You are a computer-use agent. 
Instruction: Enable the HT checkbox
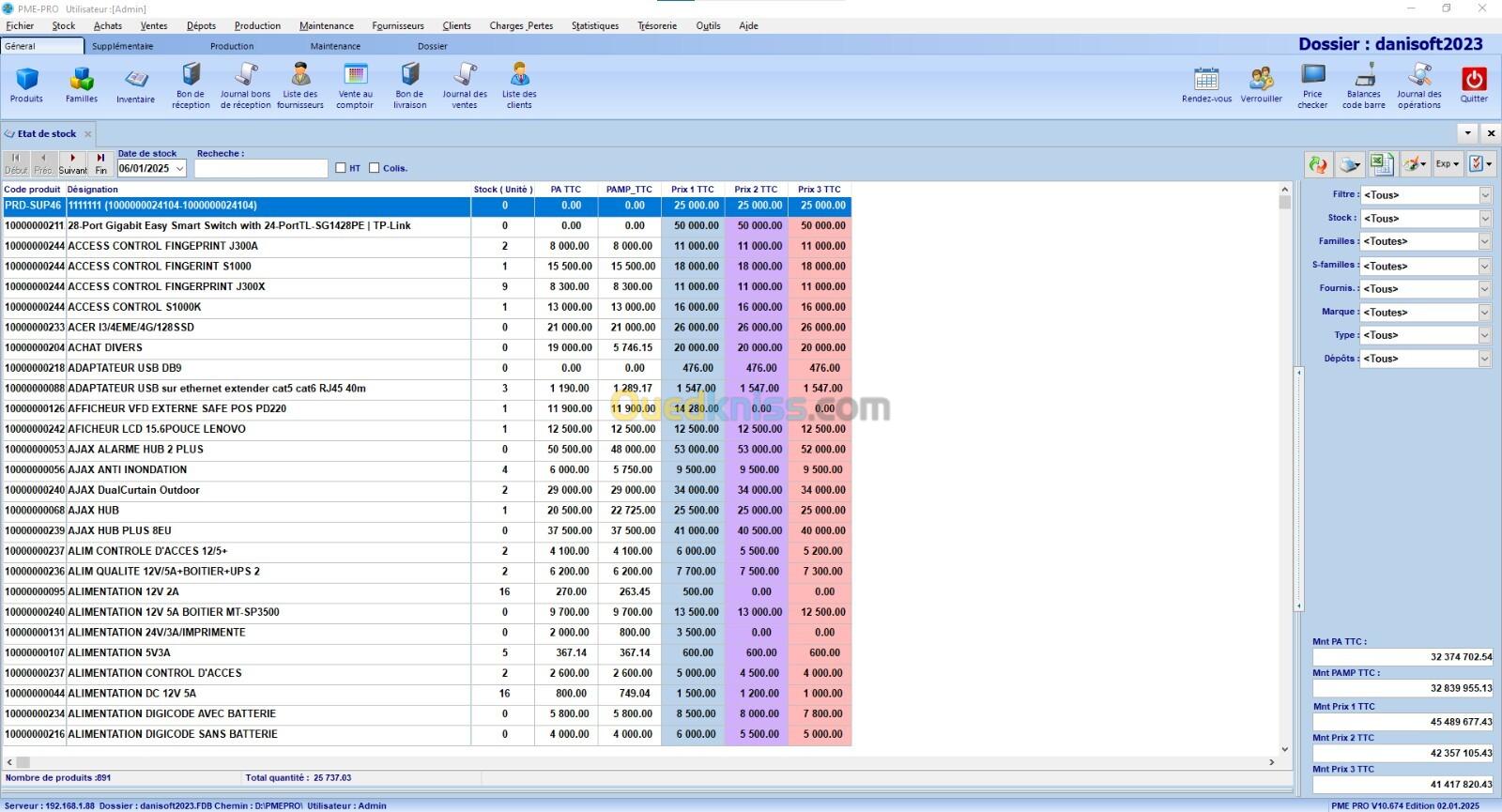tap(341, 168)
